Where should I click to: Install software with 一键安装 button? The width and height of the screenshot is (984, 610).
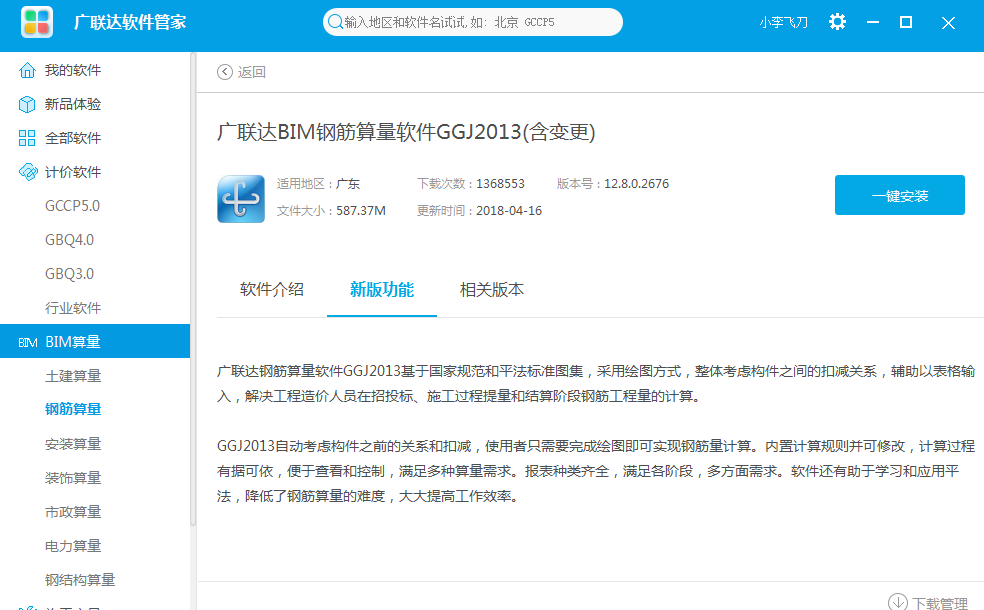899,195
